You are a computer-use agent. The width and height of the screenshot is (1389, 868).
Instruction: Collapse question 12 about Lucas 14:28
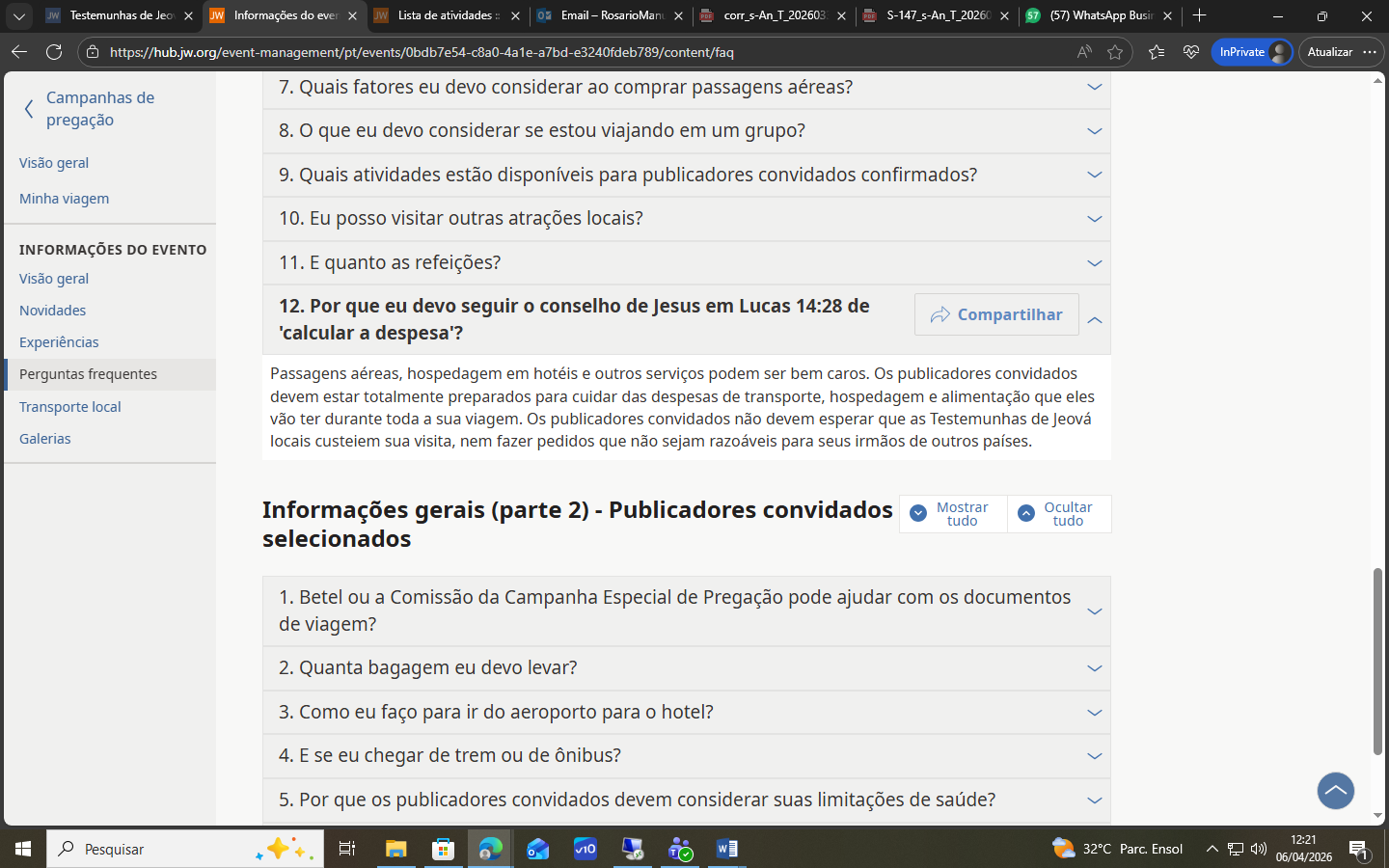pos(1094,320)
